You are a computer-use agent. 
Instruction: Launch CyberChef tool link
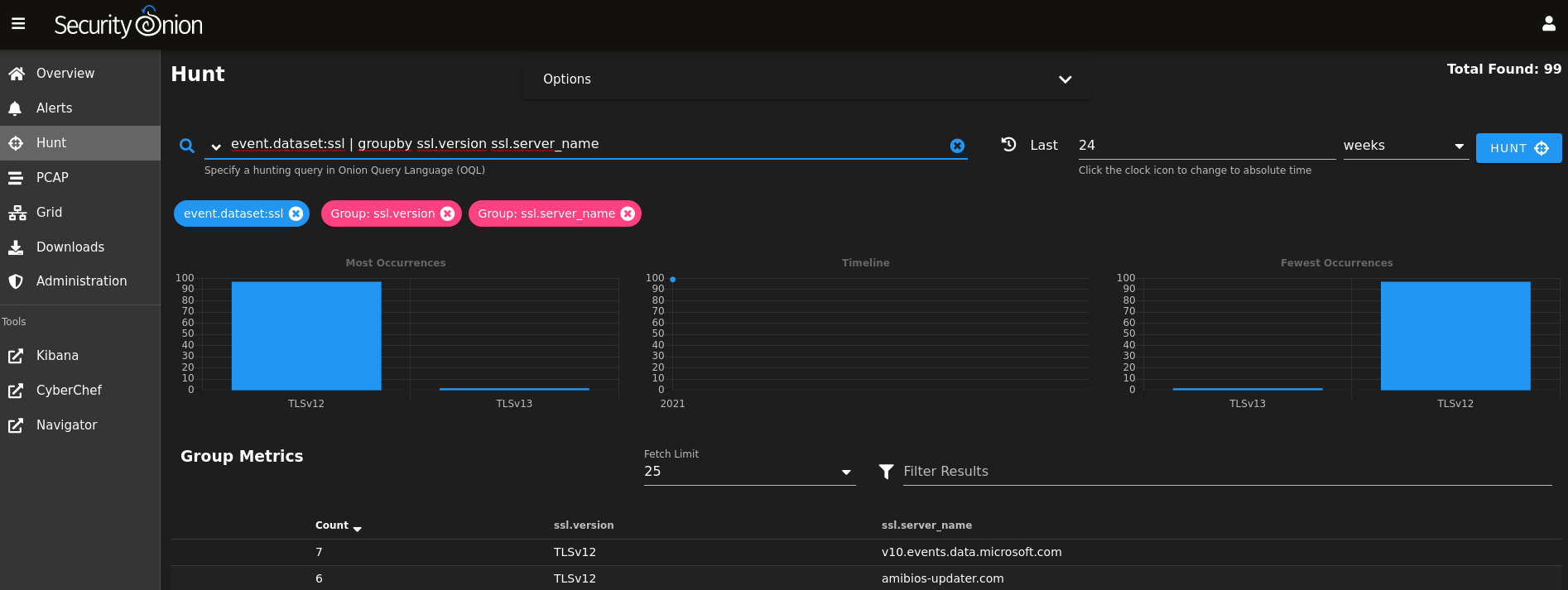[x=79, y=391]
